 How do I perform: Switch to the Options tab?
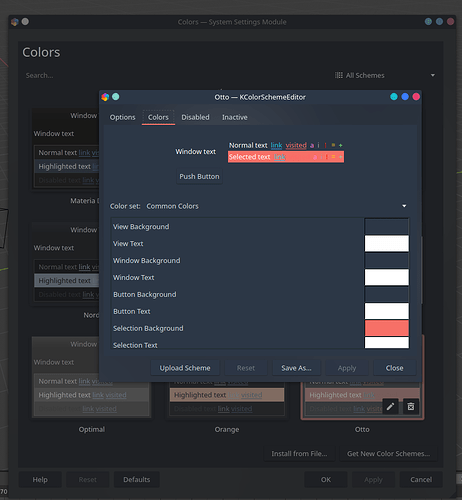coord(122,117)
